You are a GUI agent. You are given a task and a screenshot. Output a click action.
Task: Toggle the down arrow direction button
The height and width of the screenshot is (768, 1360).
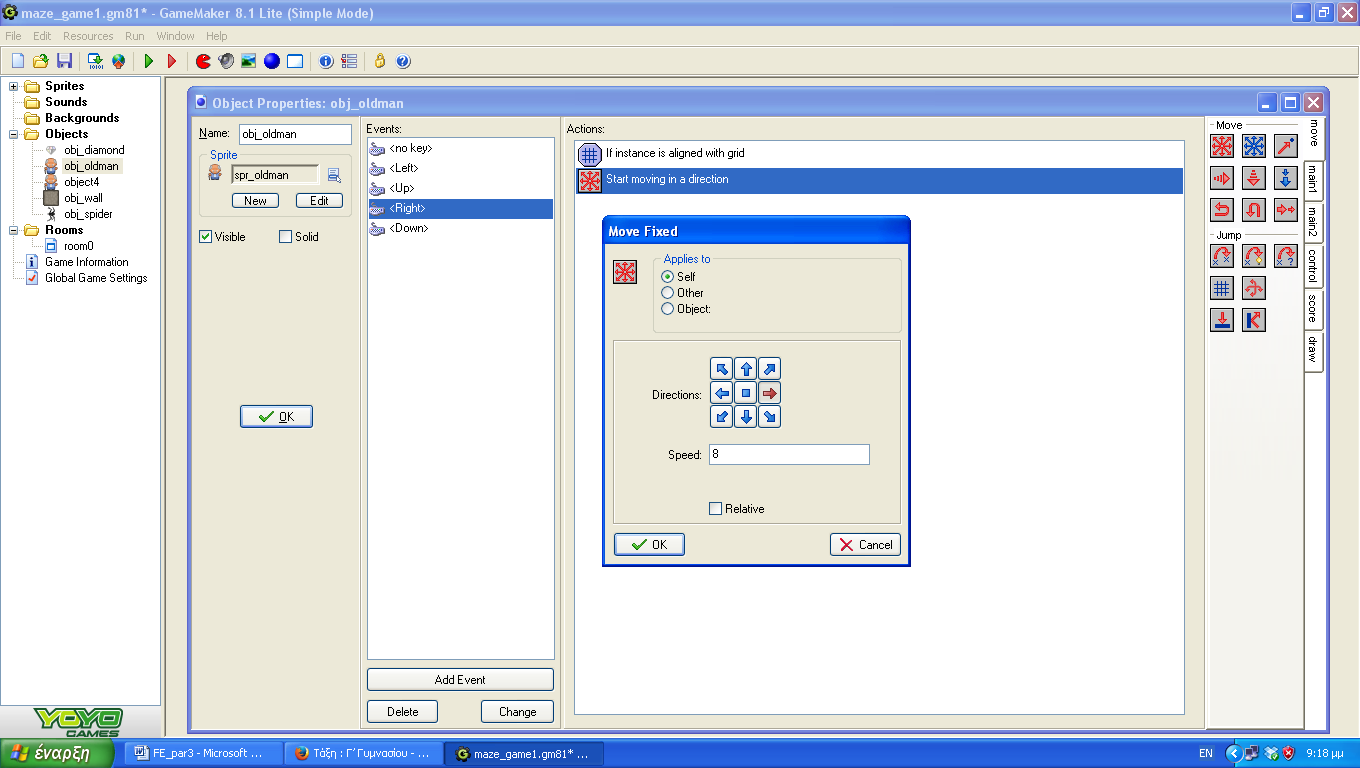[746, 417]
